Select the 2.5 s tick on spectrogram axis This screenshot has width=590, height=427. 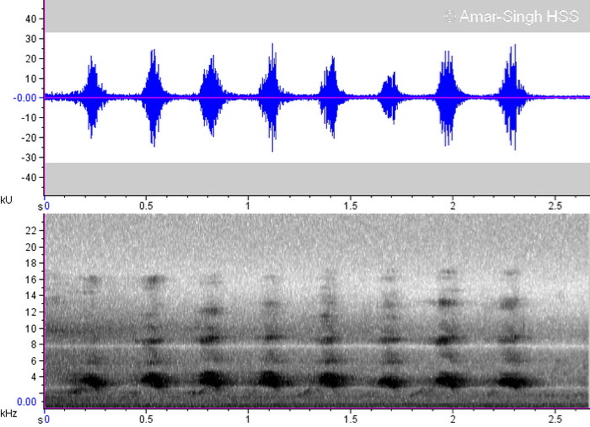point(555,419)
